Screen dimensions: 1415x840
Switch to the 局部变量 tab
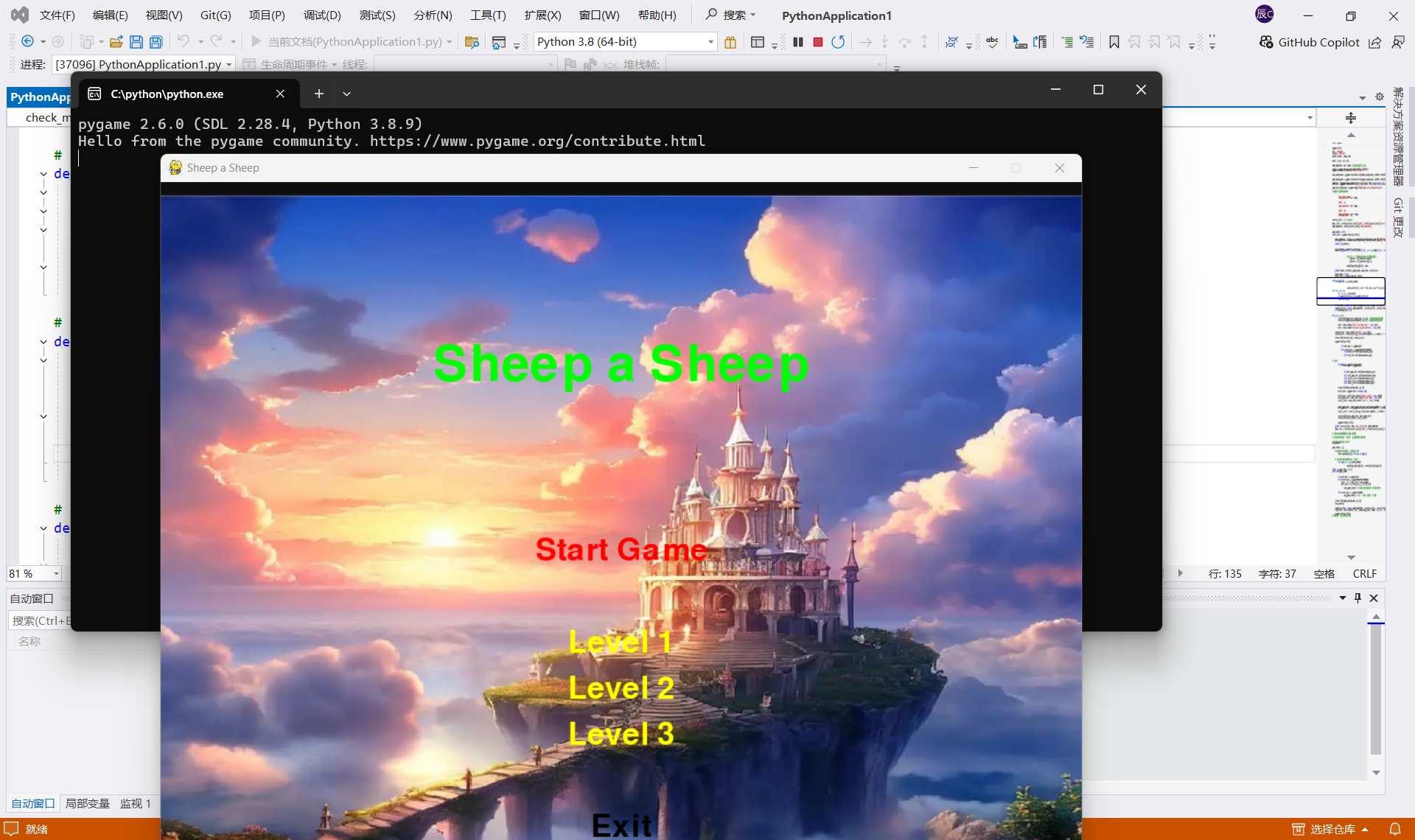coord(87,803)
